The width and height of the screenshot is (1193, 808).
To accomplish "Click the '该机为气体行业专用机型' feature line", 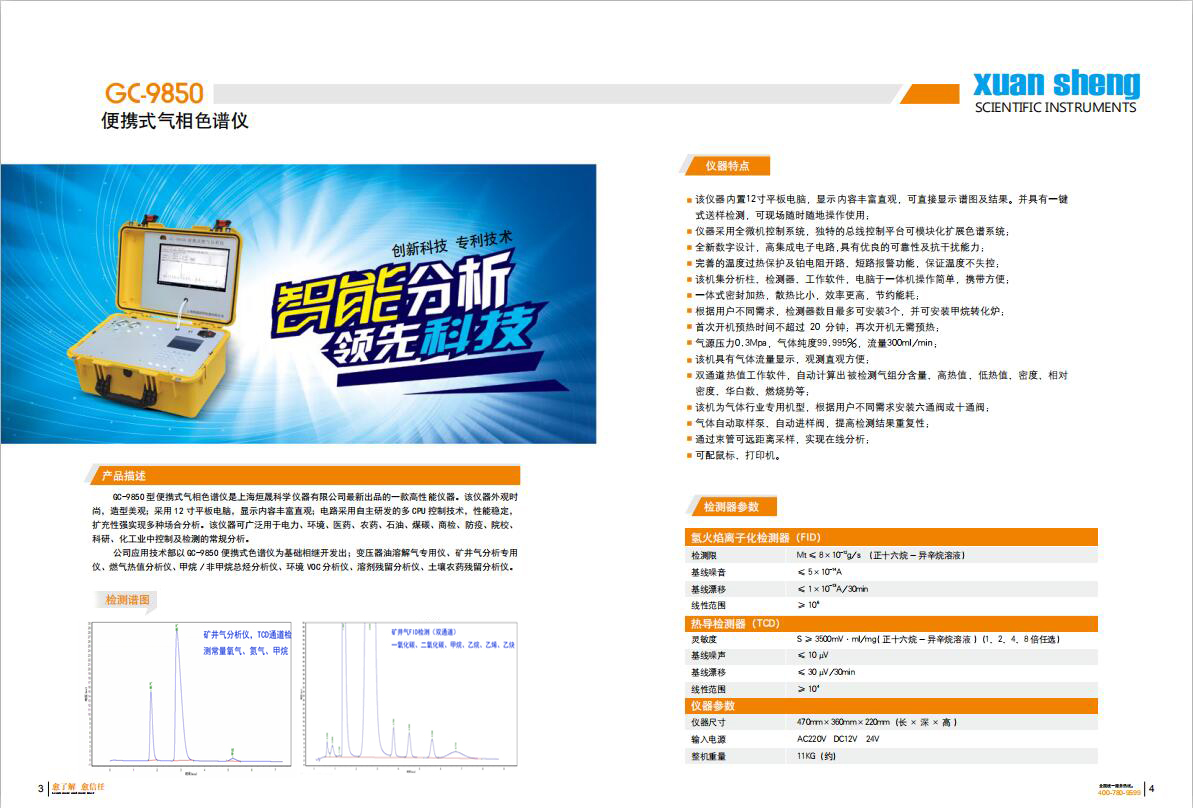I will (x=838, y=407).
